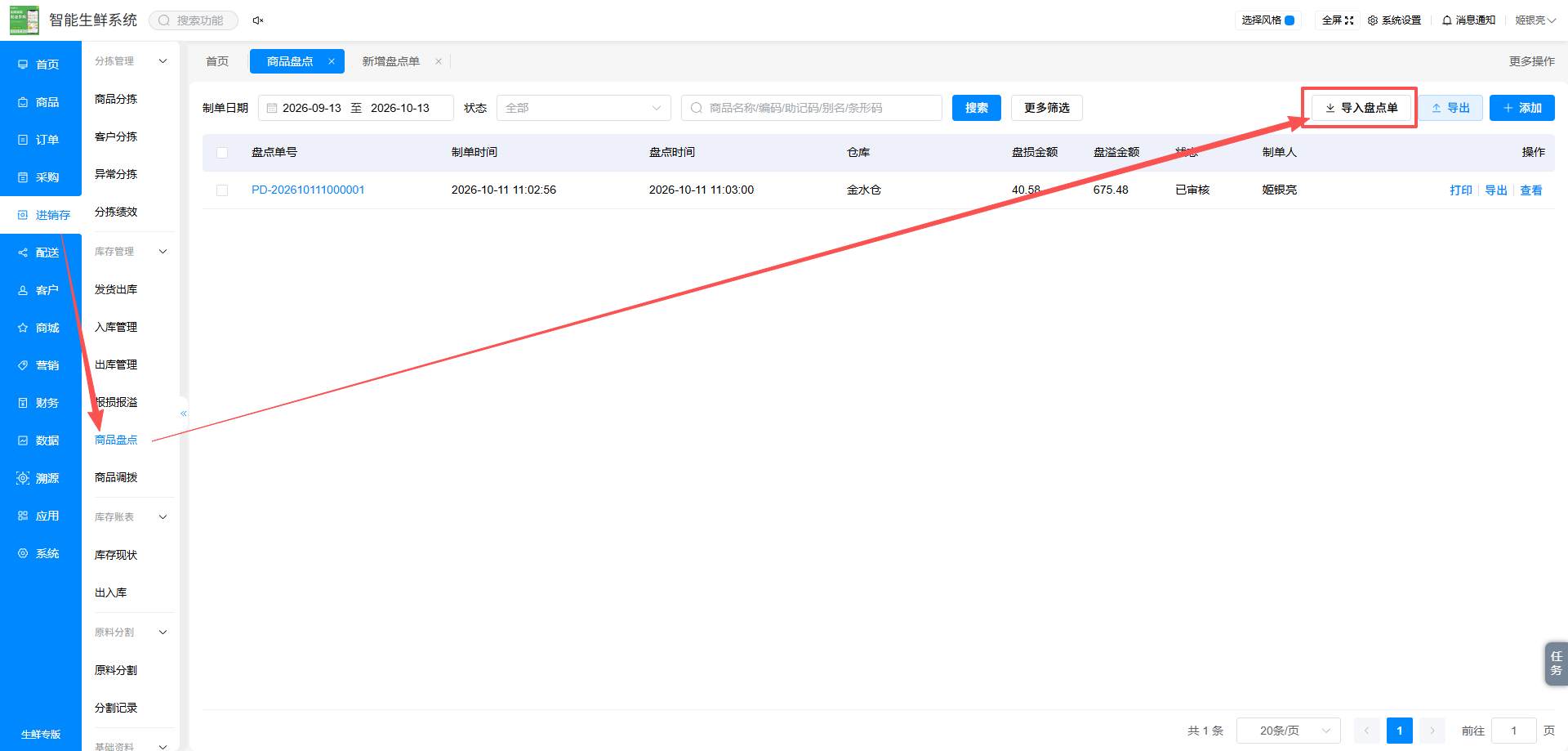Click the 搜索 button
The image size is (1568, 751).
977,108
